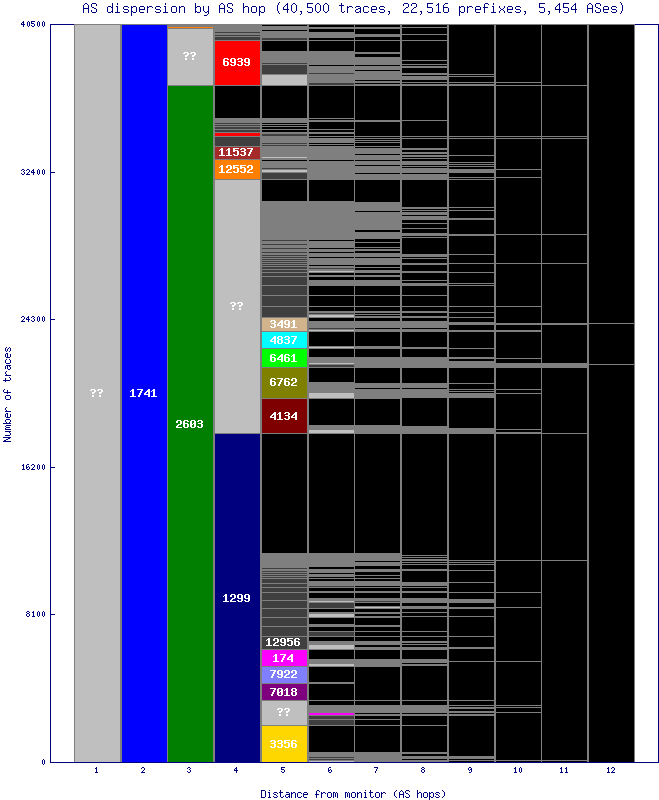
Task: Click the 'Number of traces' y-axis label
Action: point(8,393)
